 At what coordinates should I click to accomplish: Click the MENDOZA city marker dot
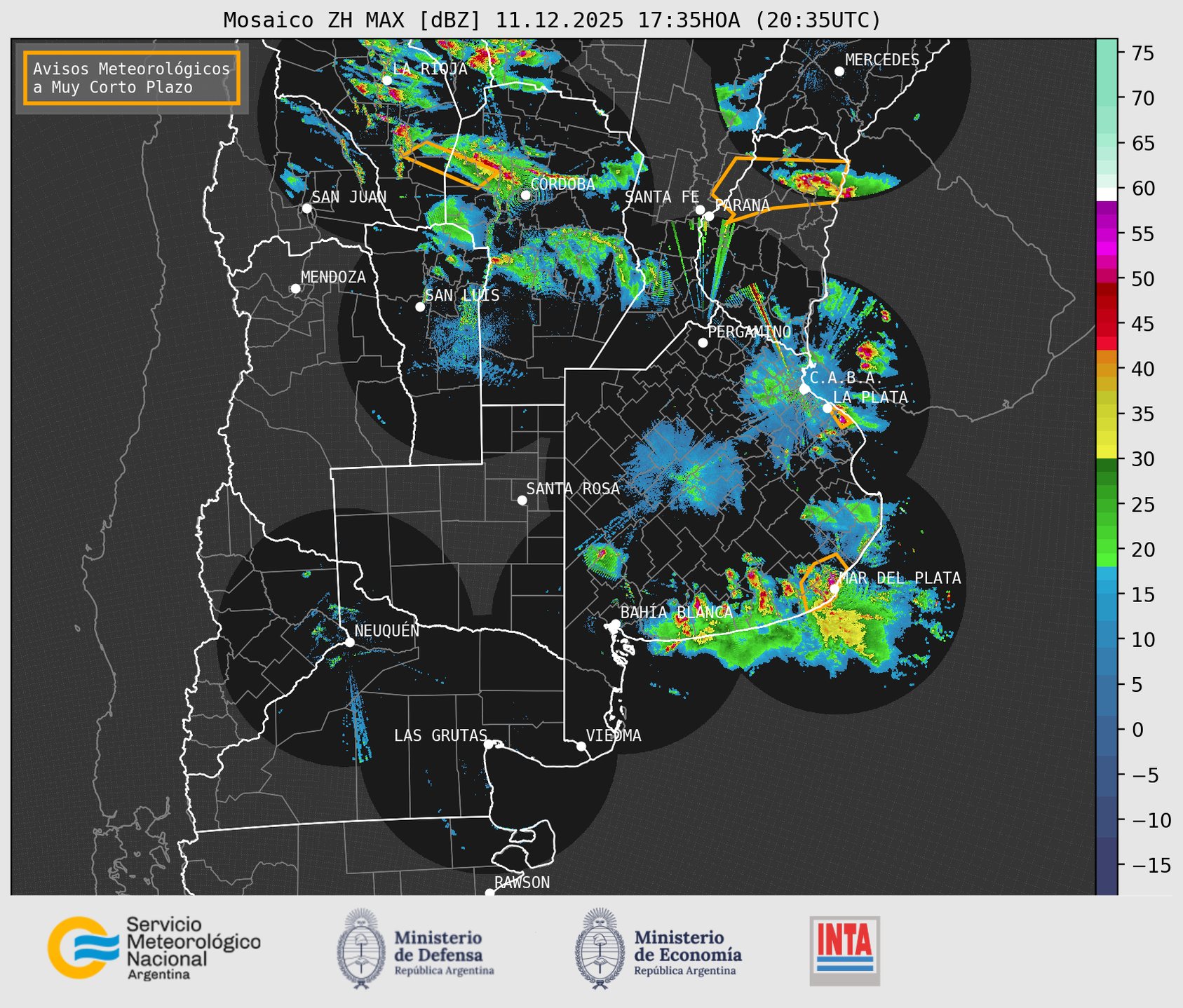click(295, 289)
